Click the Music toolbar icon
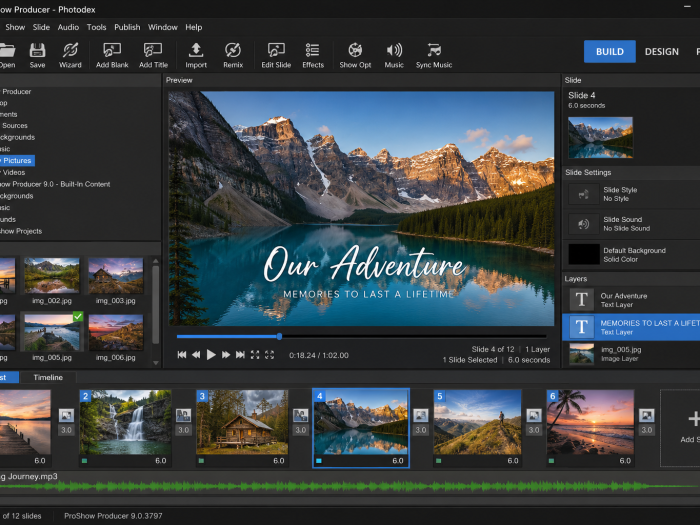This screenshot has height=525, width=700. [394, 55]
